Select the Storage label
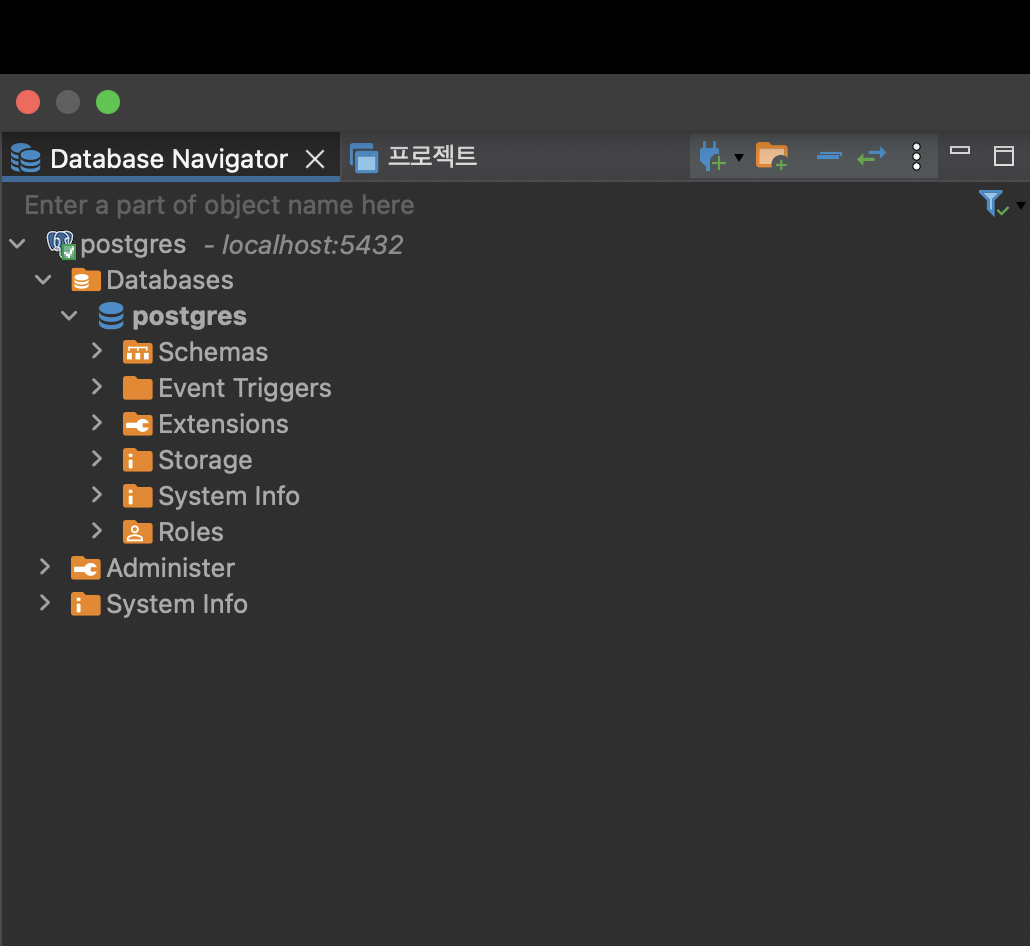Screen dimensions: 1030x946 tap(206, 461)
